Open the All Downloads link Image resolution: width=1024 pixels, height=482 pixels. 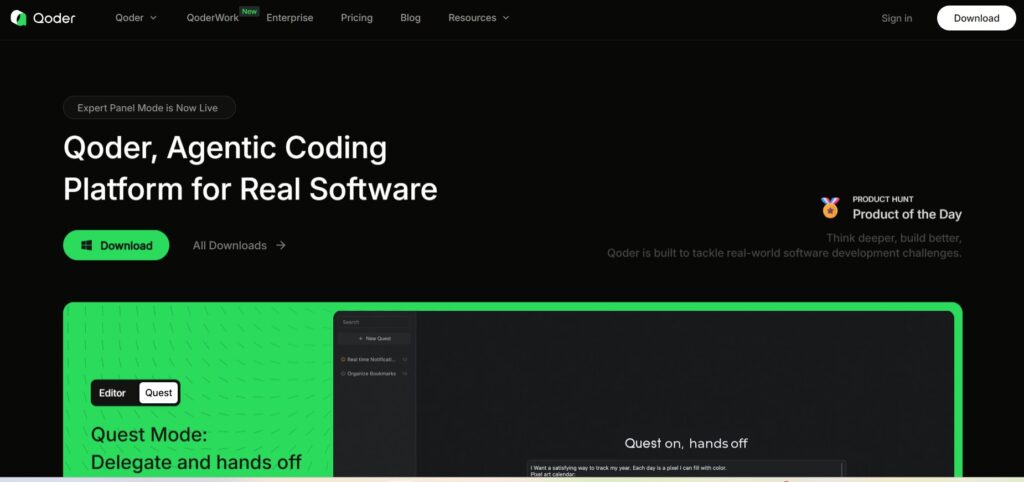[239, 246]
